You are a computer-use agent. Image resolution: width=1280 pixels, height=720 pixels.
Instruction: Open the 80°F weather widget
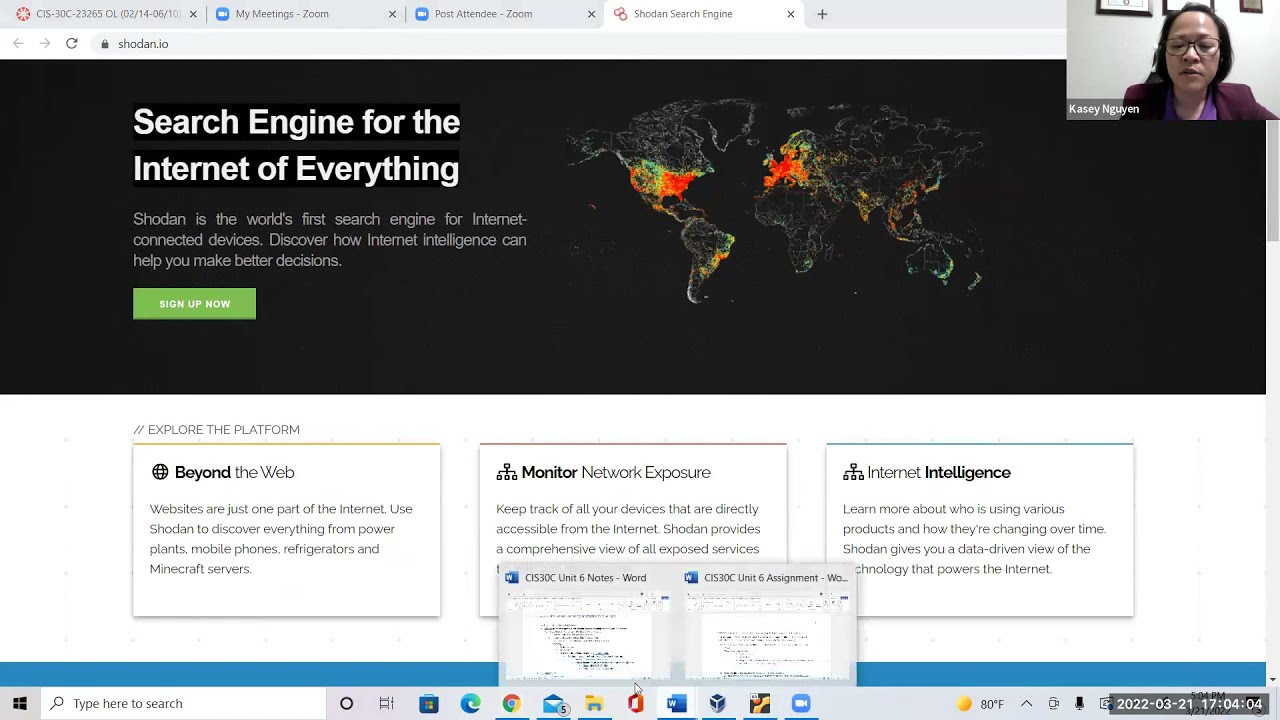980,704
